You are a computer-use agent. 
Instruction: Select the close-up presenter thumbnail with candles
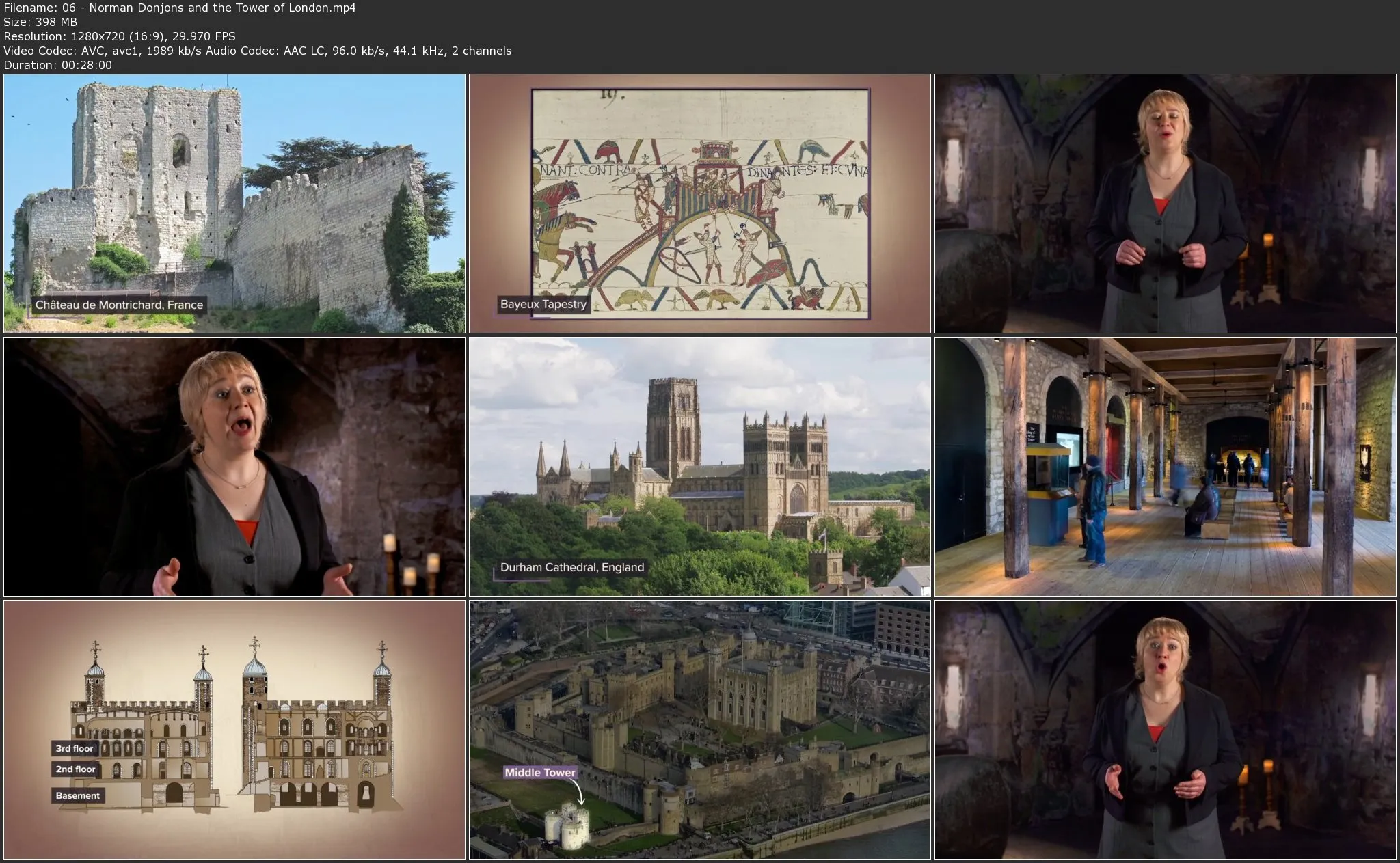tap(234, 467)
